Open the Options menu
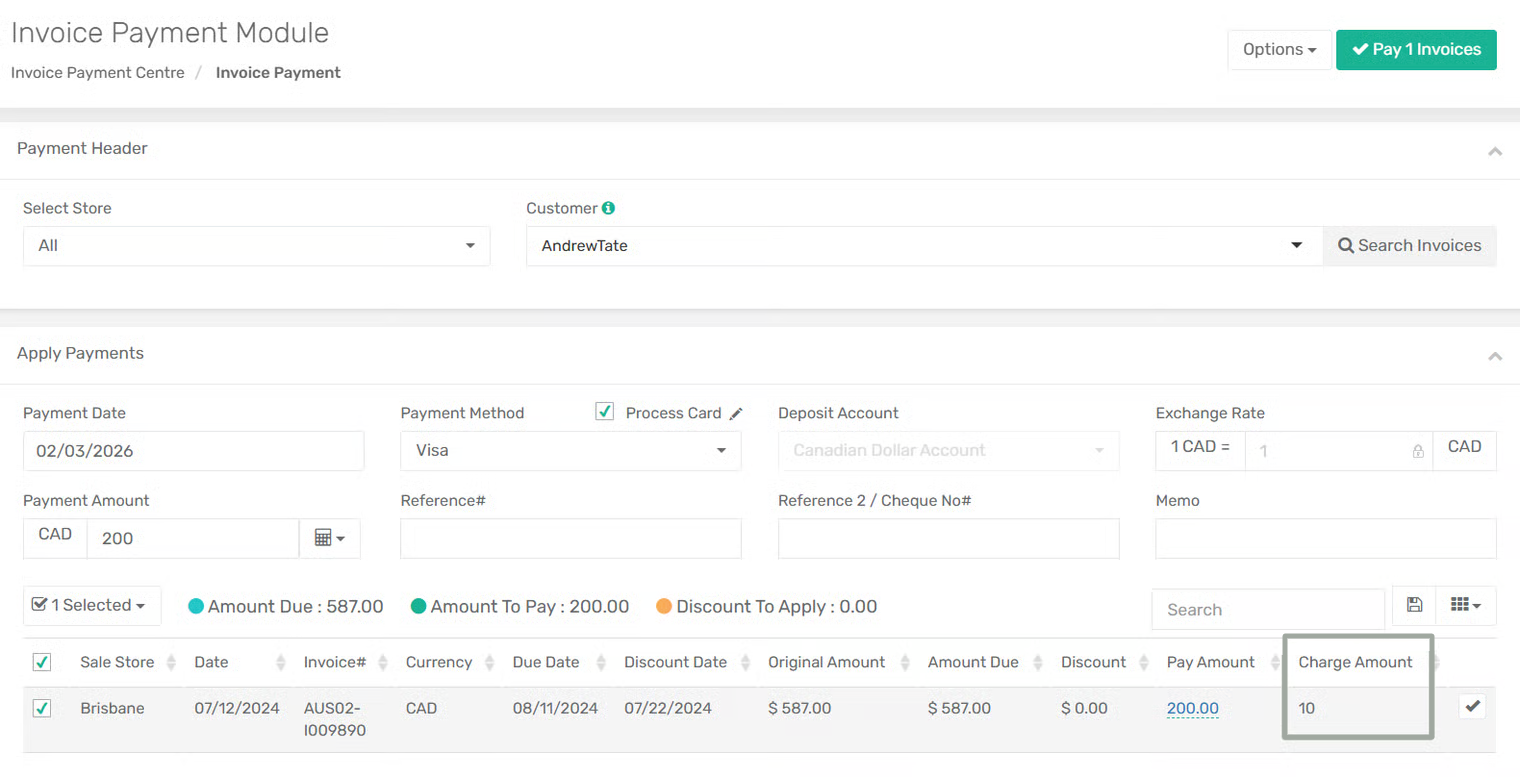This screenshot has height=777, width=1520. click(x=1279, y=50)
